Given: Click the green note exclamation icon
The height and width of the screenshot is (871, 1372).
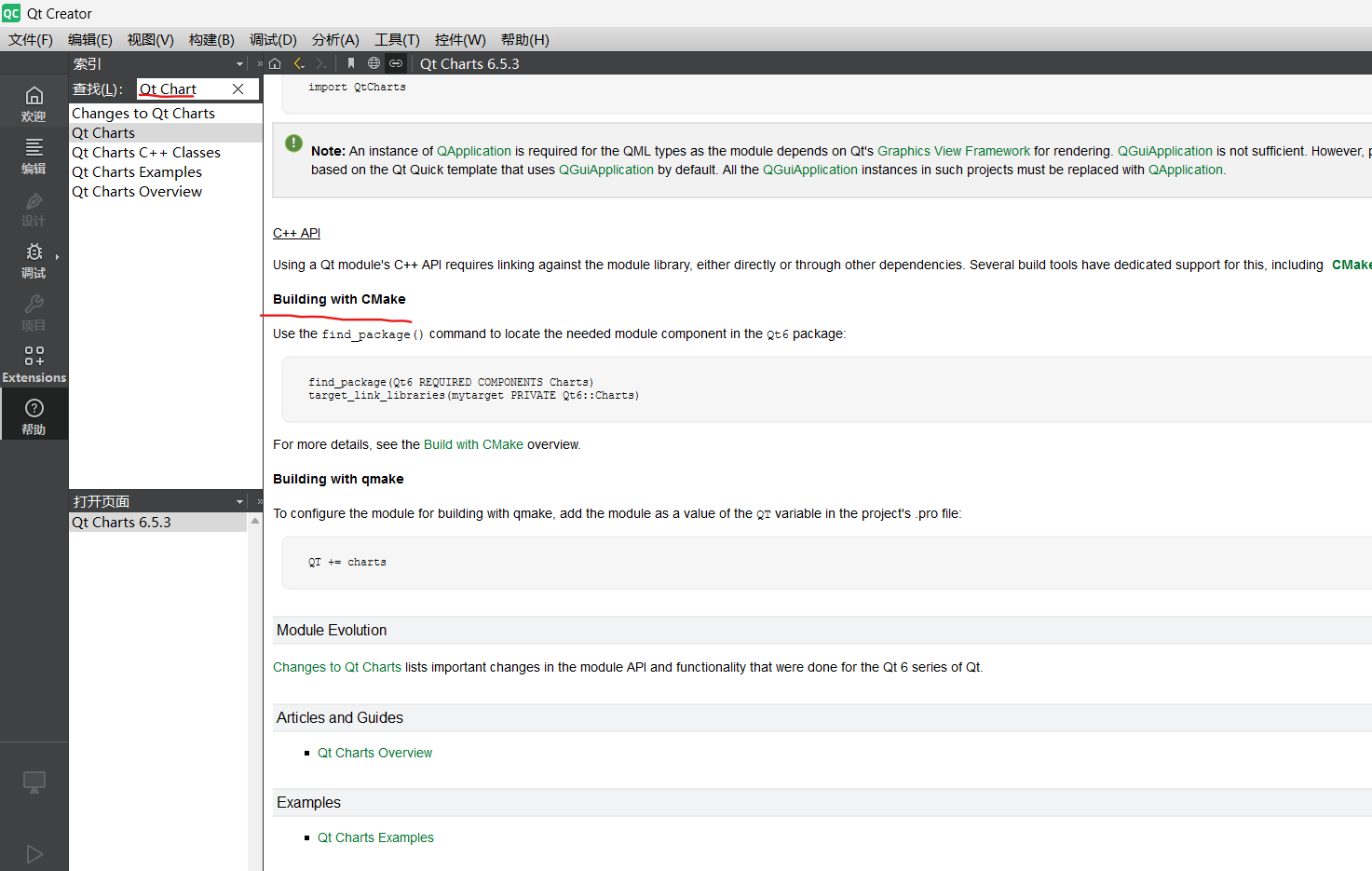Looking at the screenshot, I should tap(293, 143).
